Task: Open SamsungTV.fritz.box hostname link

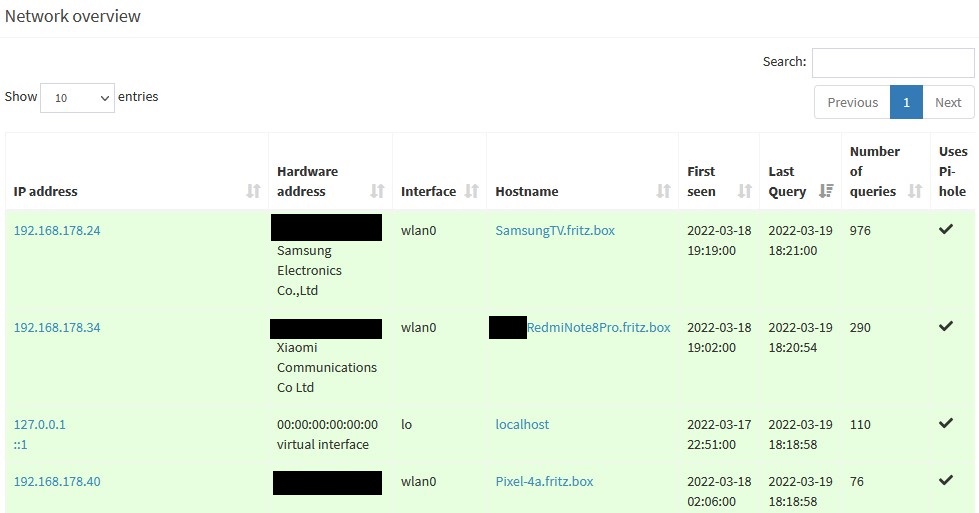Action: tap(555, 230)
